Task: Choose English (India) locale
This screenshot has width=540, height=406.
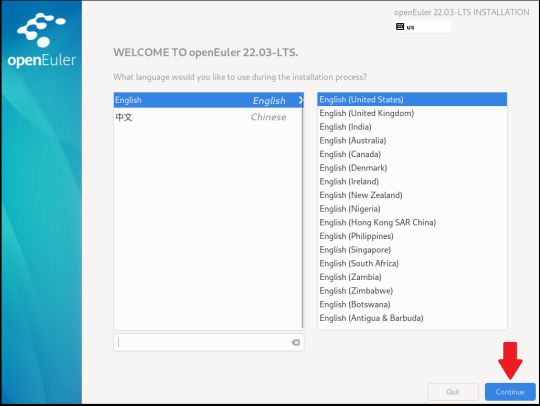Action: pos(412,127)
